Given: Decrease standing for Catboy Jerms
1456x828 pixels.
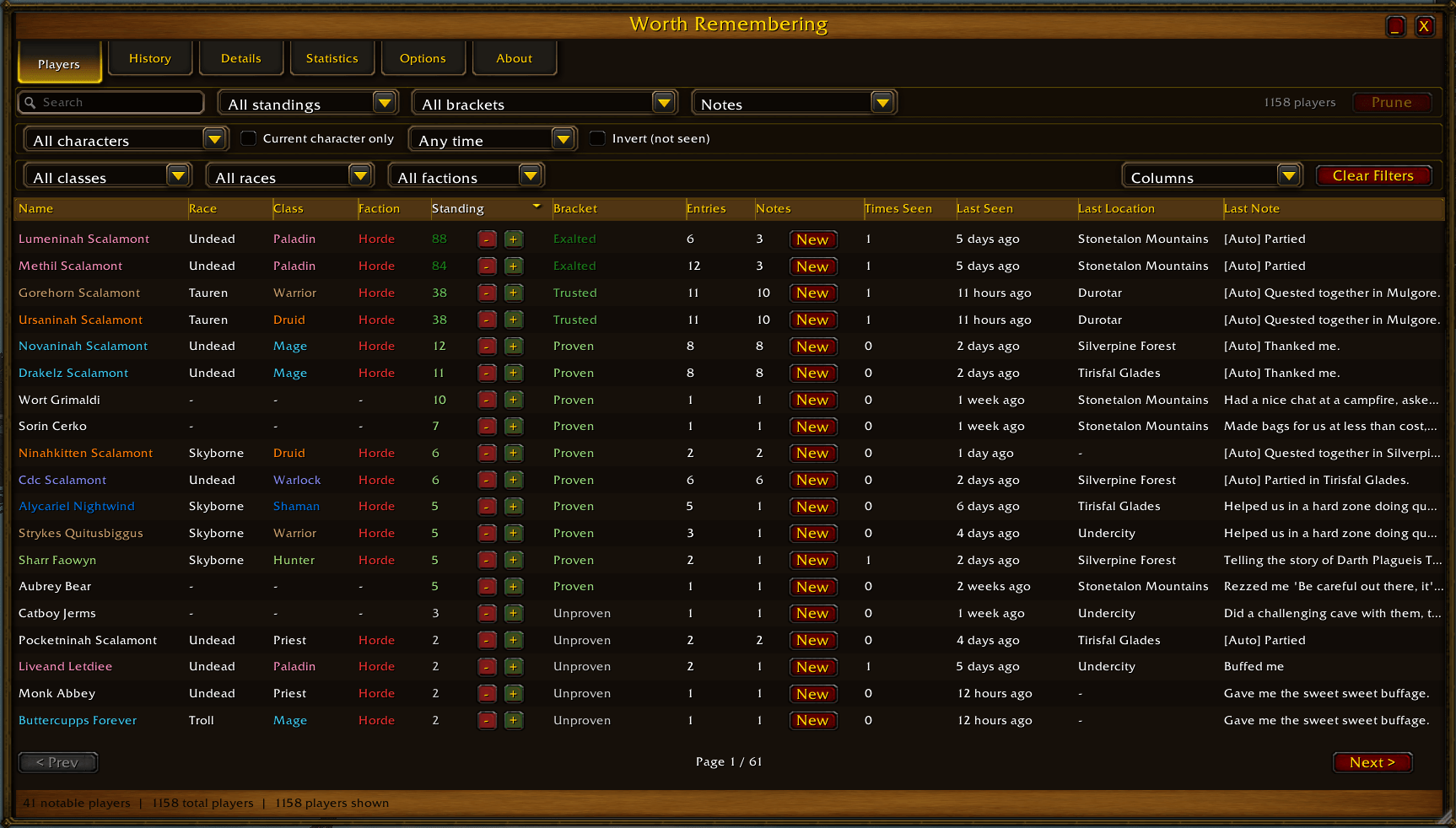Looking at the screenshot, I should 487,614.
